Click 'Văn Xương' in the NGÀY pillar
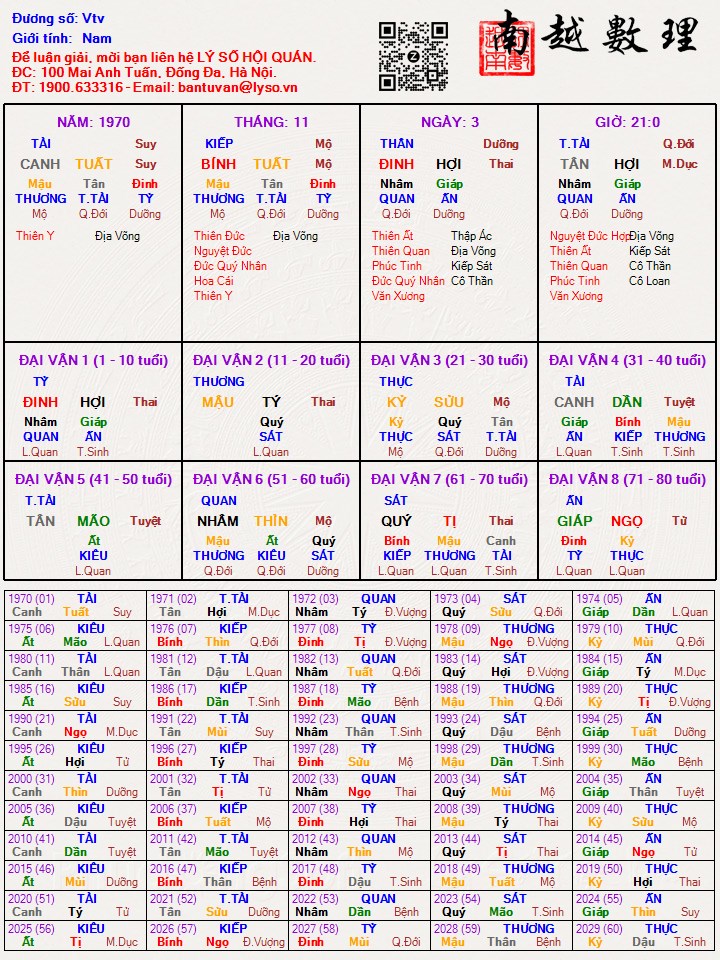 398,296
